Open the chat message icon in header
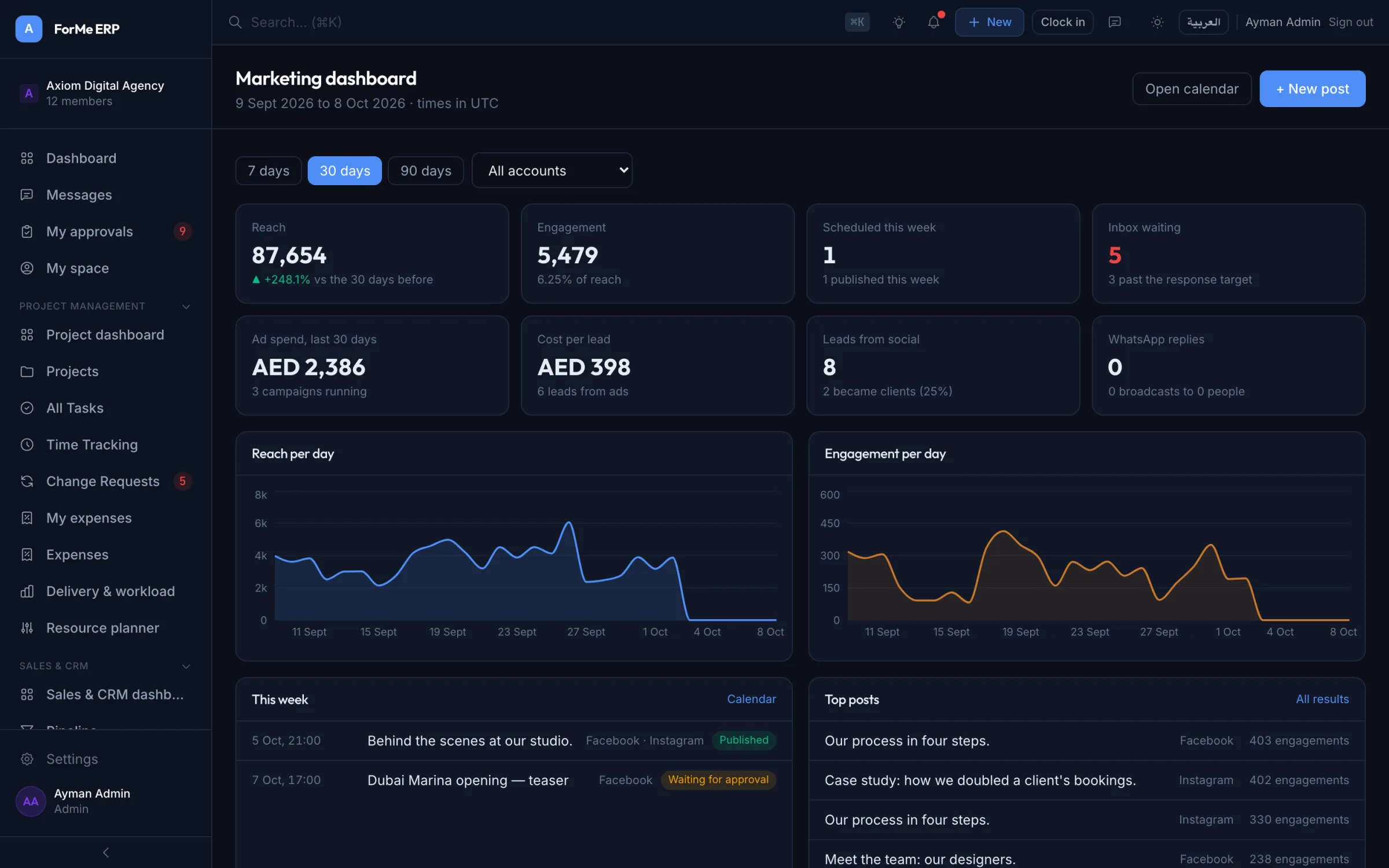The image size is (1389, 868). (1114, 22)
